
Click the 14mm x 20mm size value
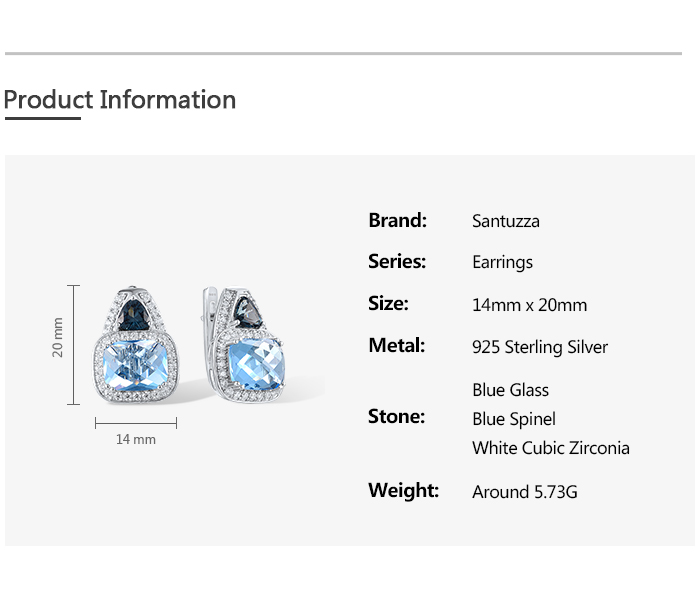pos(529,305)
